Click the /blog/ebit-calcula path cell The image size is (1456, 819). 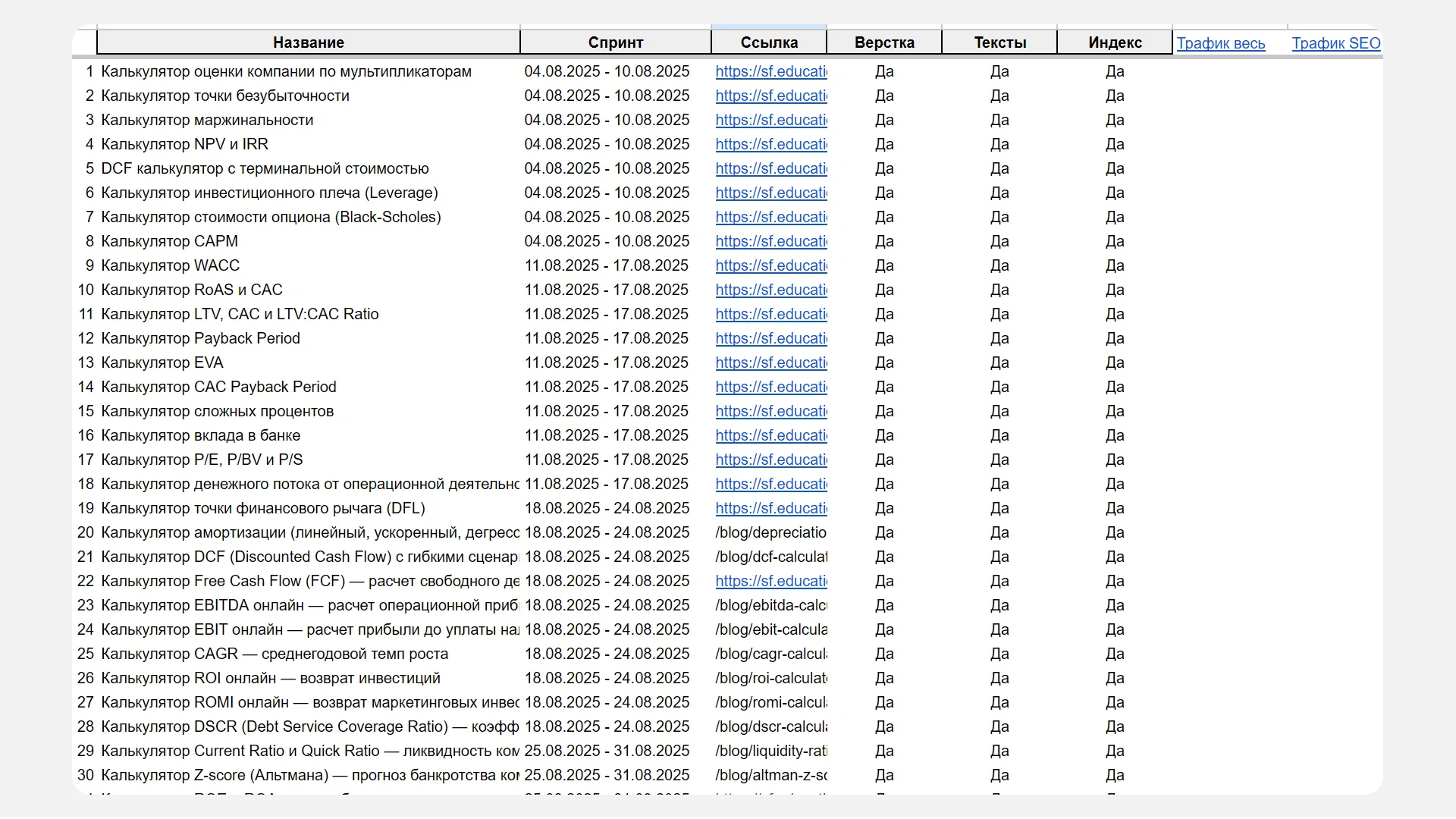pyautogui.click(x=771, y=629)
